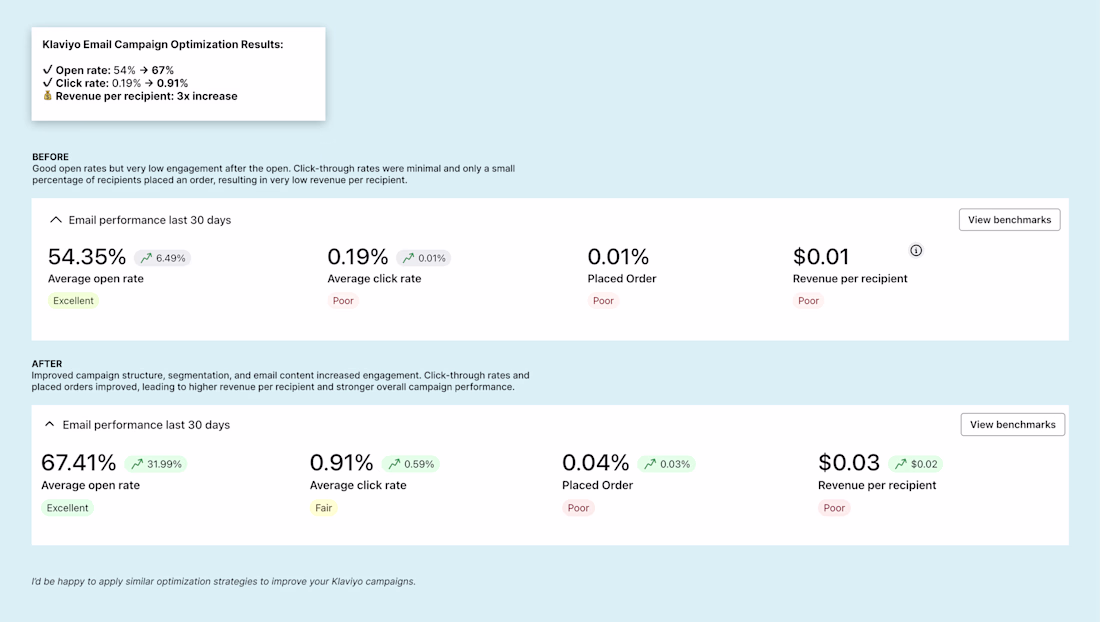Click the 31.99% open rate trend badge
Image resolution: width=1100 pixels, height=622 pixels.
(x=155, y=464)
